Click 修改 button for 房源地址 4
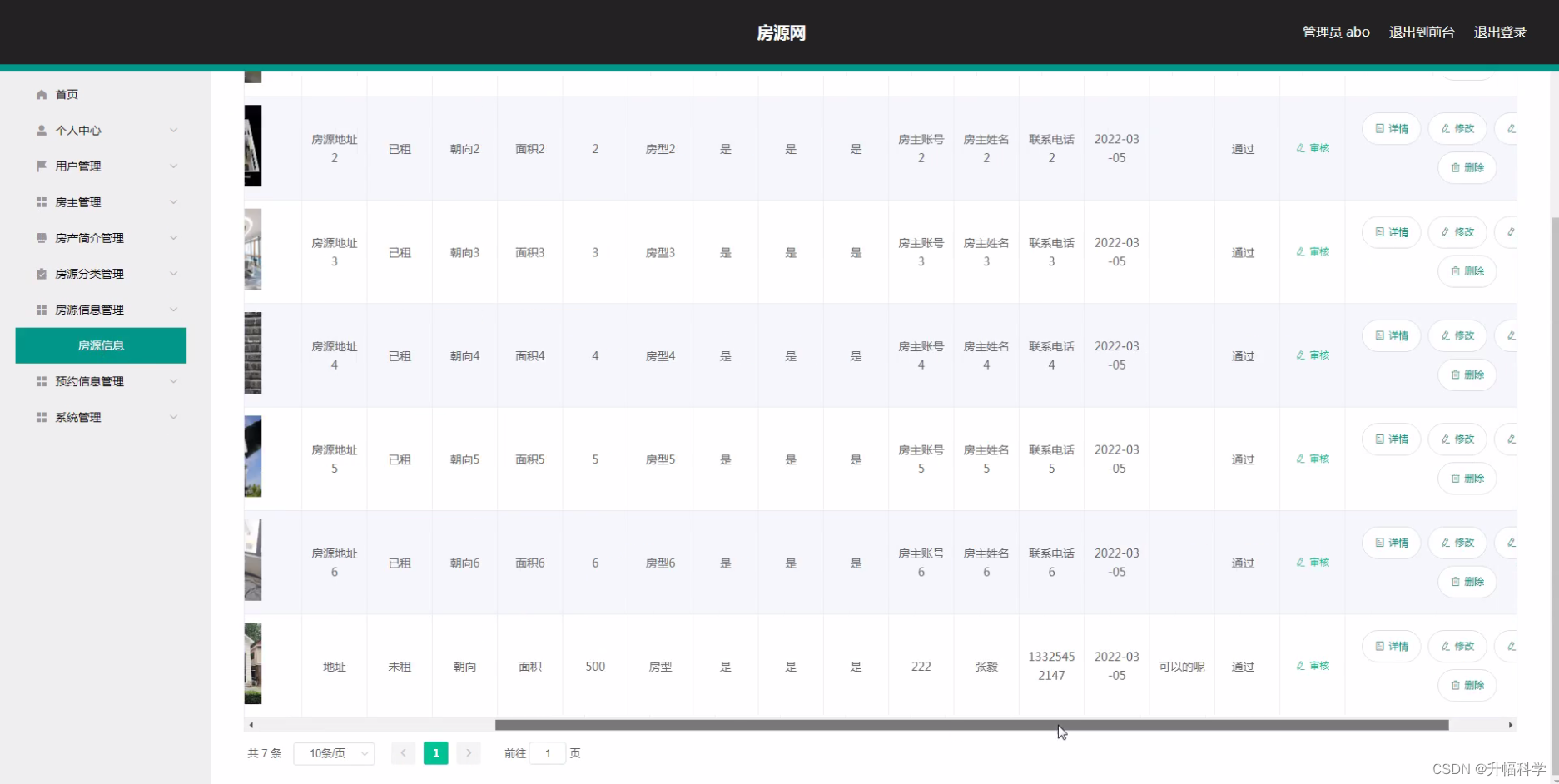Image resolution: width=1559 pixels, height=784 pixels. (1457, 335)
